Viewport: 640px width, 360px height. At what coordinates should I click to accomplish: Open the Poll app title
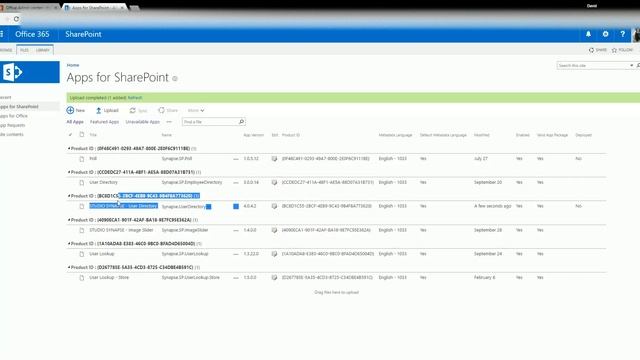(x=93, y=159)
